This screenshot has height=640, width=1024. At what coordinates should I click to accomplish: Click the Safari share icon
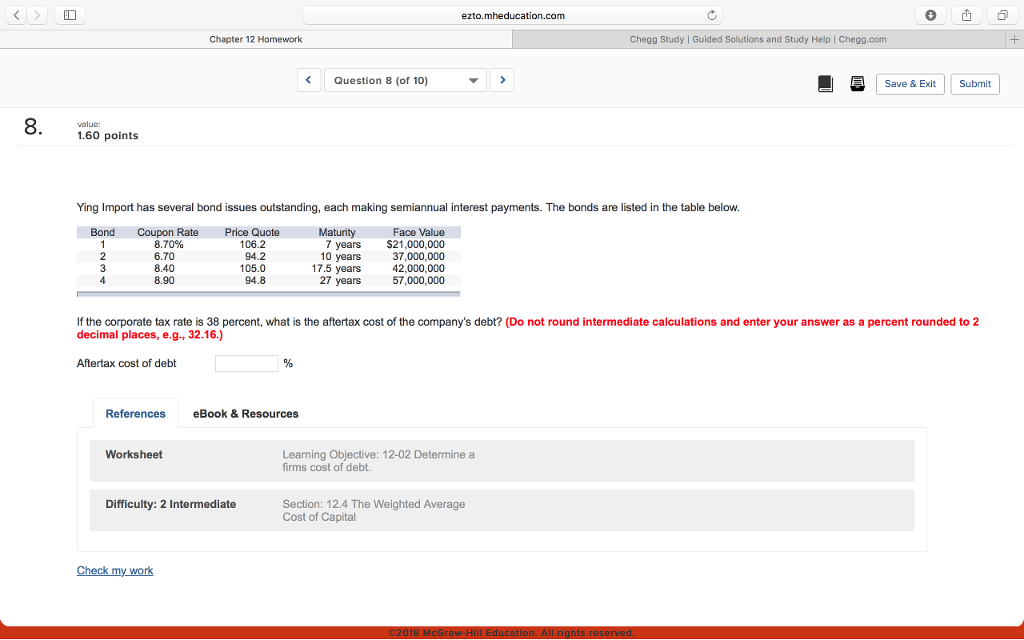pos(967,15)
